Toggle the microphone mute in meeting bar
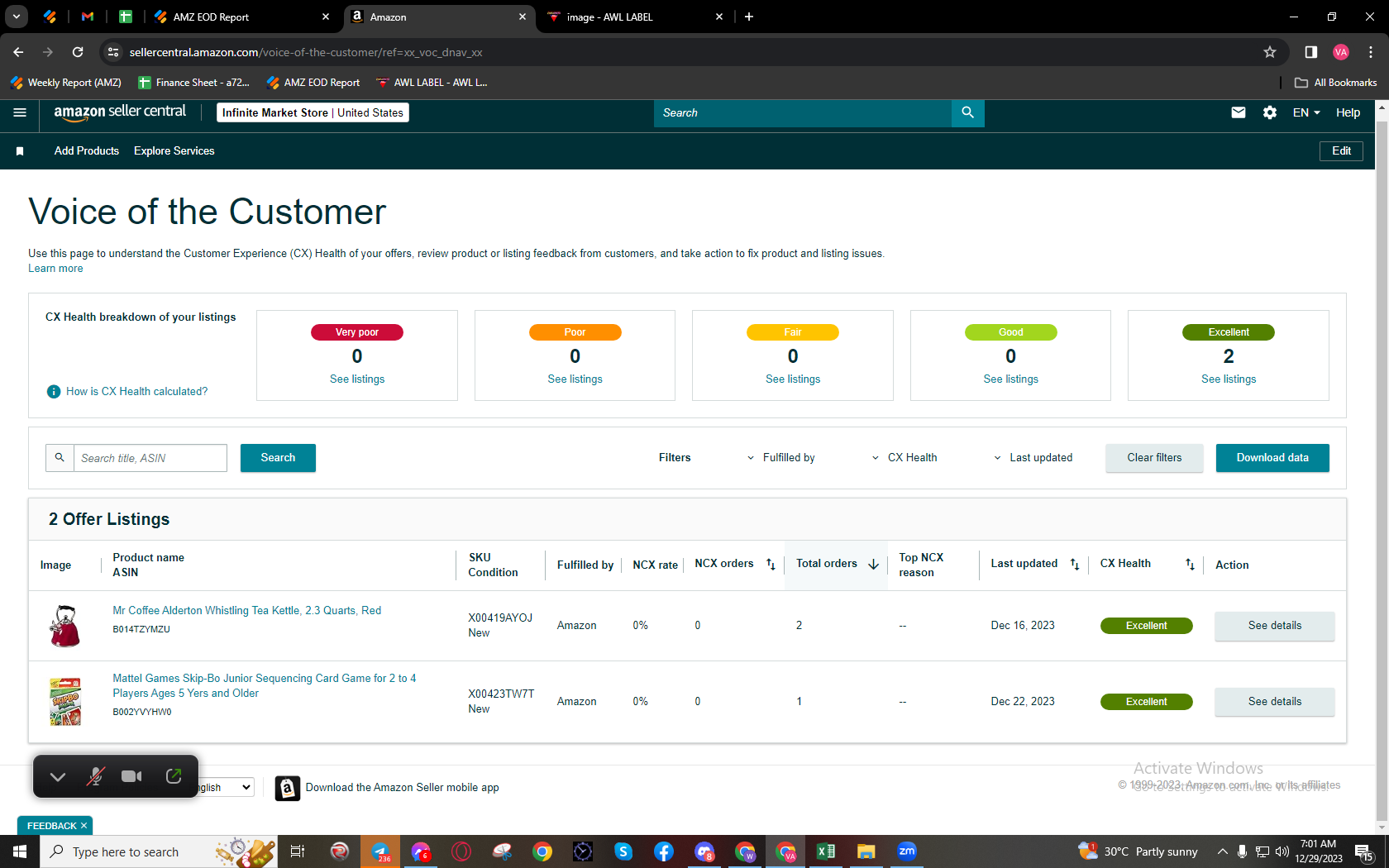Screen dimensions: 1389x868 point(96,776)
